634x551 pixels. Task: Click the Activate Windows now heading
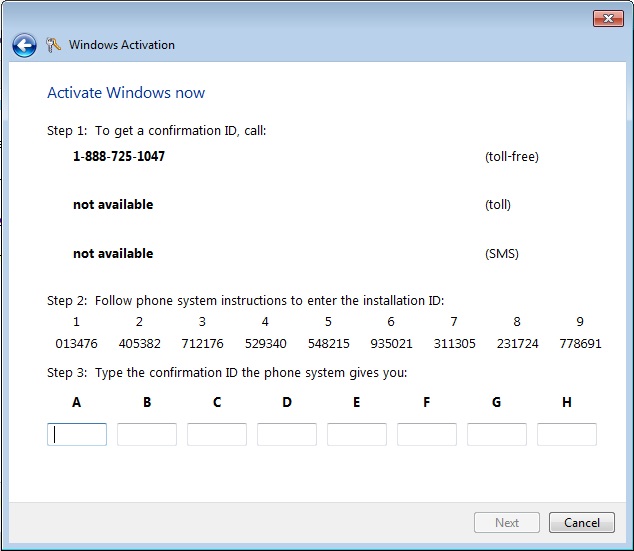tap(126, 93)
